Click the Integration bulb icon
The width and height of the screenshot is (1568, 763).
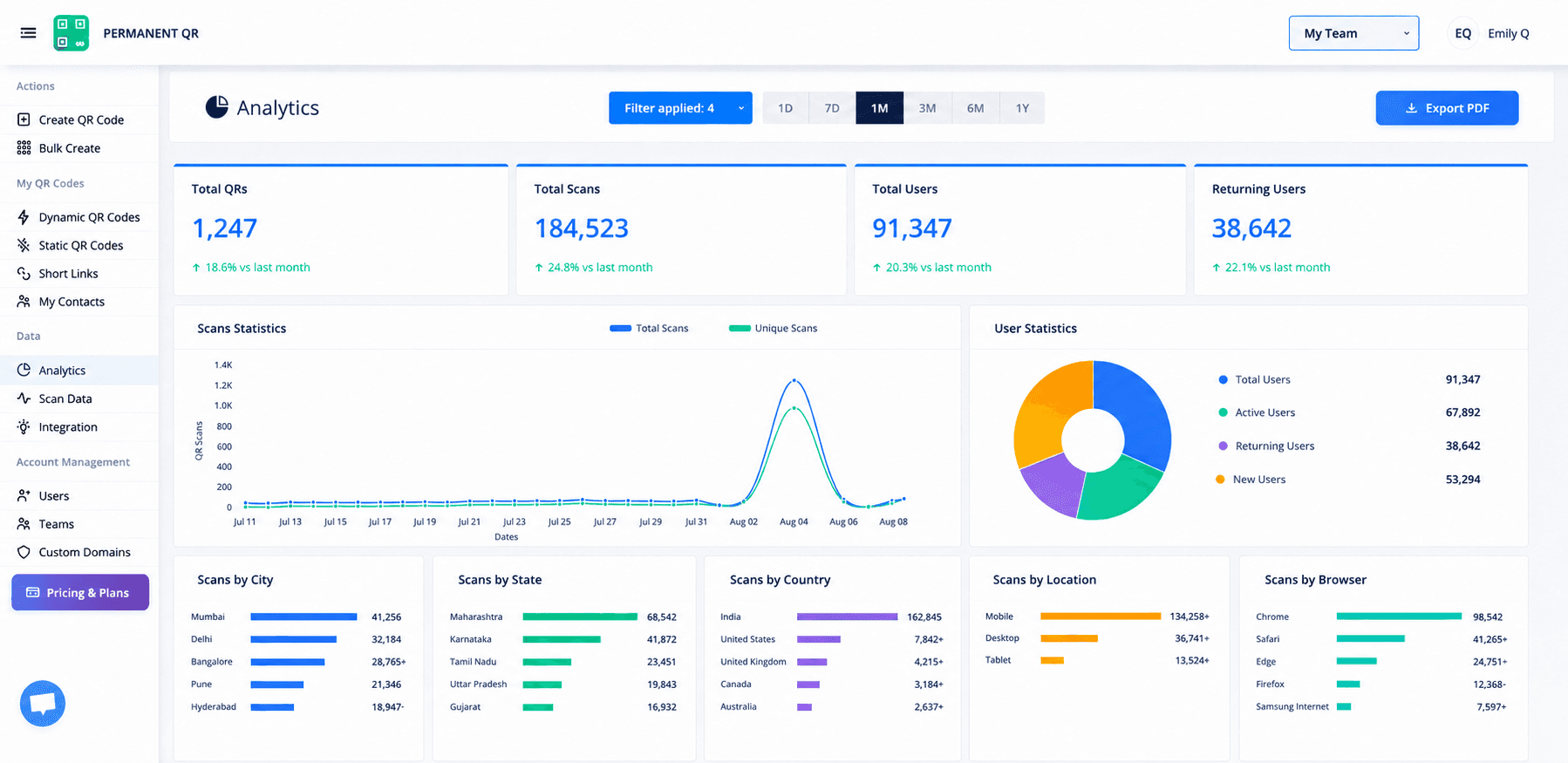(24, 426)
